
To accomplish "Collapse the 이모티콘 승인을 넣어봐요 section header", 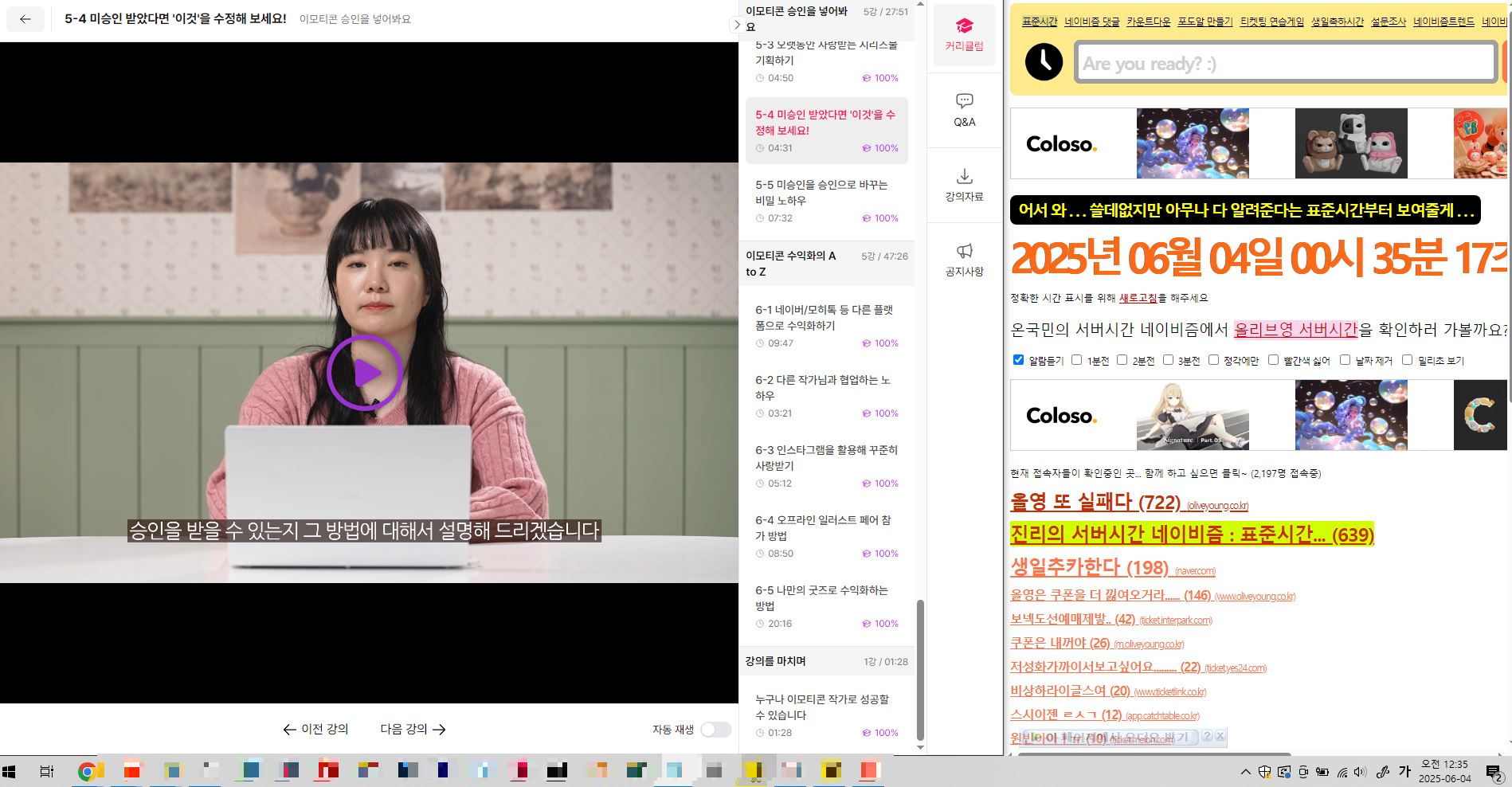I will [x=826, y=19].
